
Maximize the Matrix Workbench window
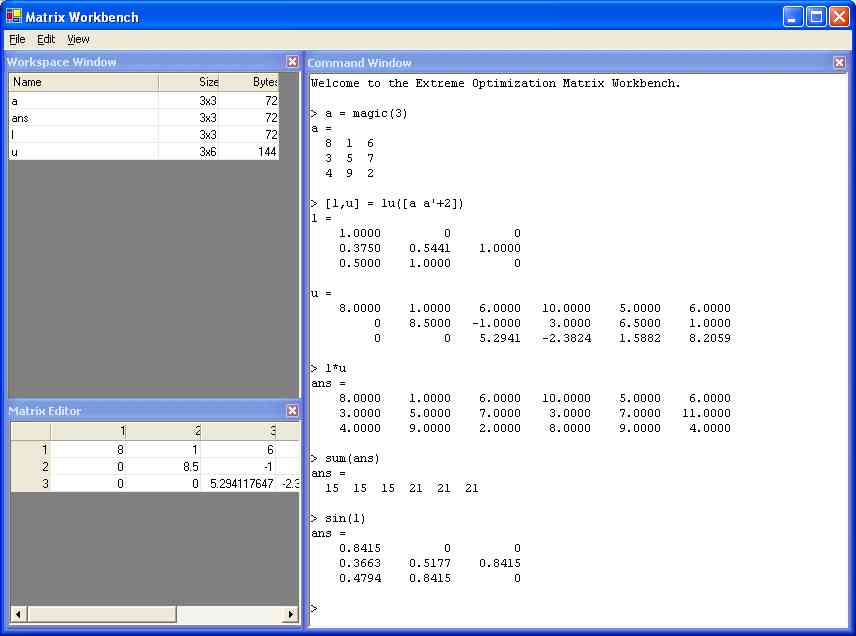pos(816,17)
